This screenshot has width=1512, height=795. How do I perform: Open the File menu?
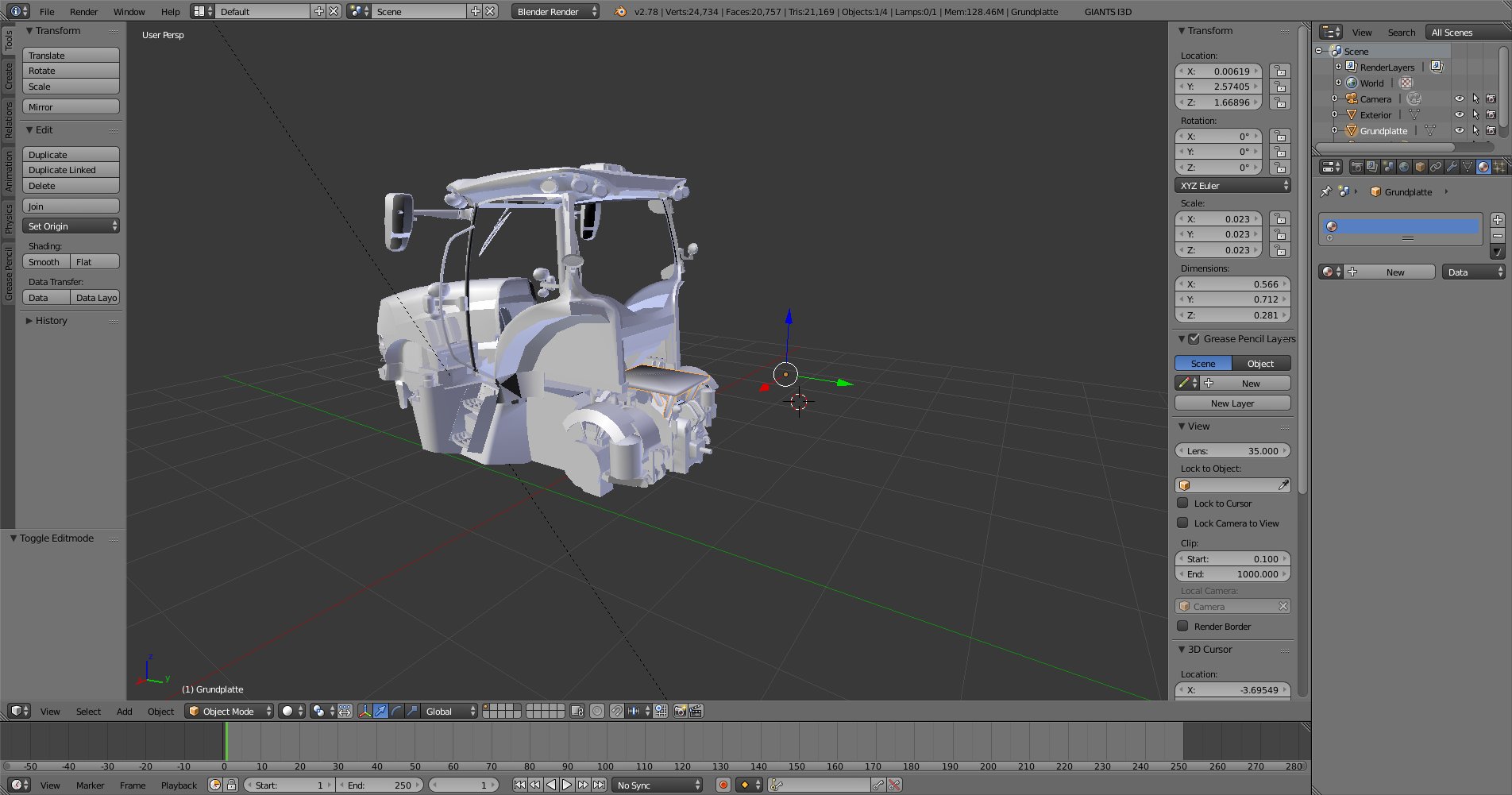pyautogui.click(x=47, y=11)
